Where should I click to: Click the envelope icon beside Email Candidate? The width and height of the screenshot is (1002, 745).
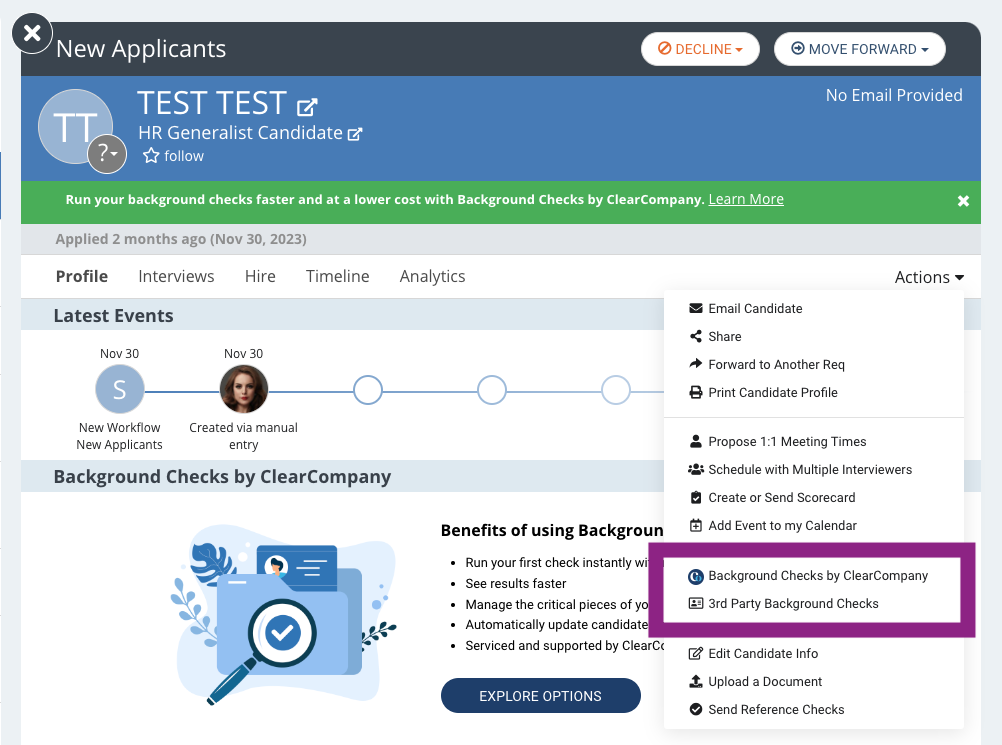point(696,309)
